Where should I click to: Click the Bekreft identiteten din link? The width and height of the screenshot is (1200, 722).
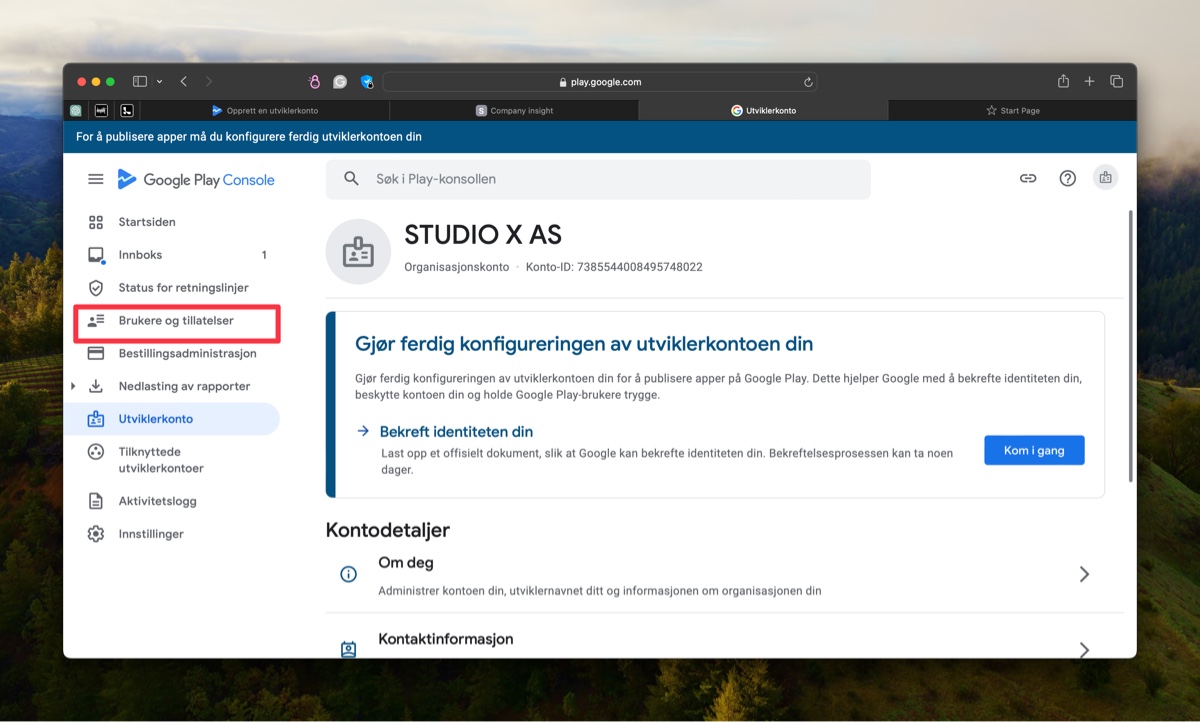[x=456, y=432]
